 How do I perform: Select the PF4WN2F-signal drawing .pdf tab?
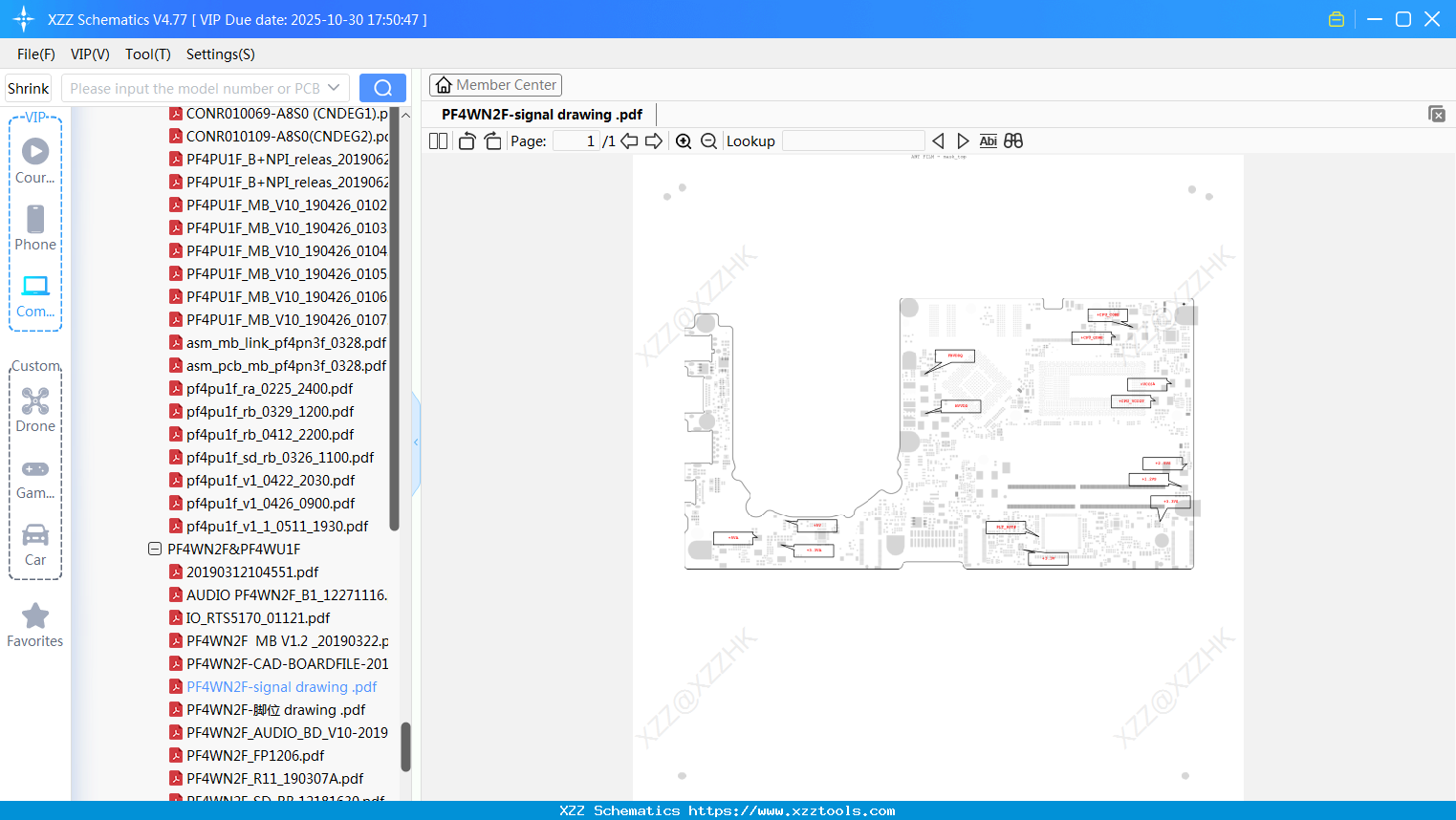tap(542, 115)
